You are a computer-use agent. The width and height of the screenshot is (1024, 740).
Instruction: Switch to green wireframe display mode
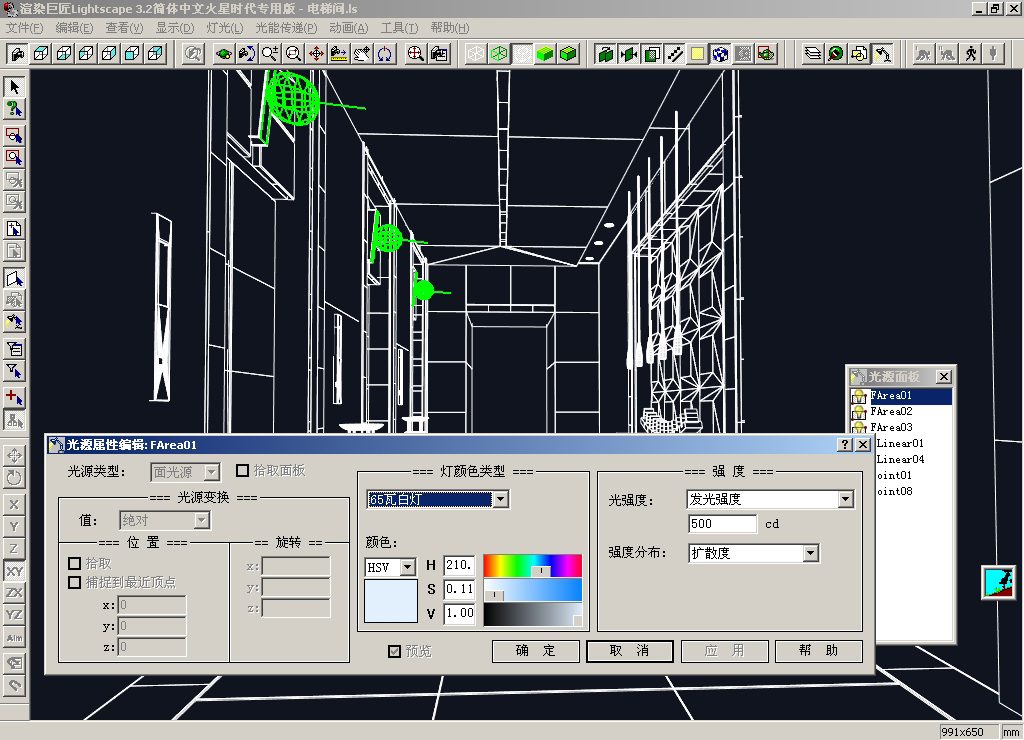[499, 54]
